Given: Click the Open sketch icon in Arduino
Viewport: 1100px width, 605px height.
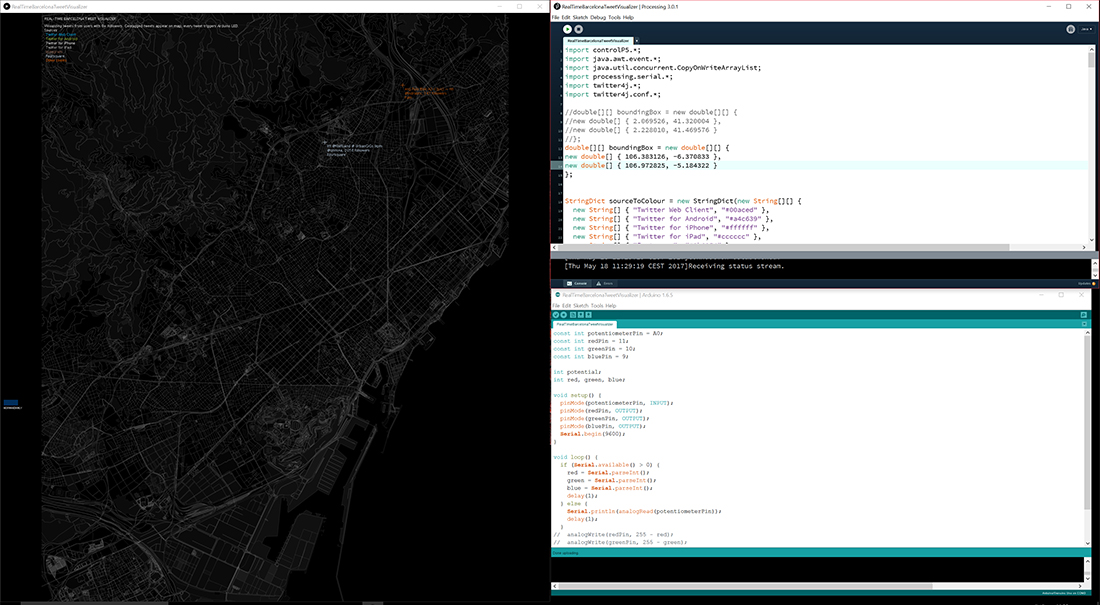Looking at the screenshot, I should tap(580, 315).
